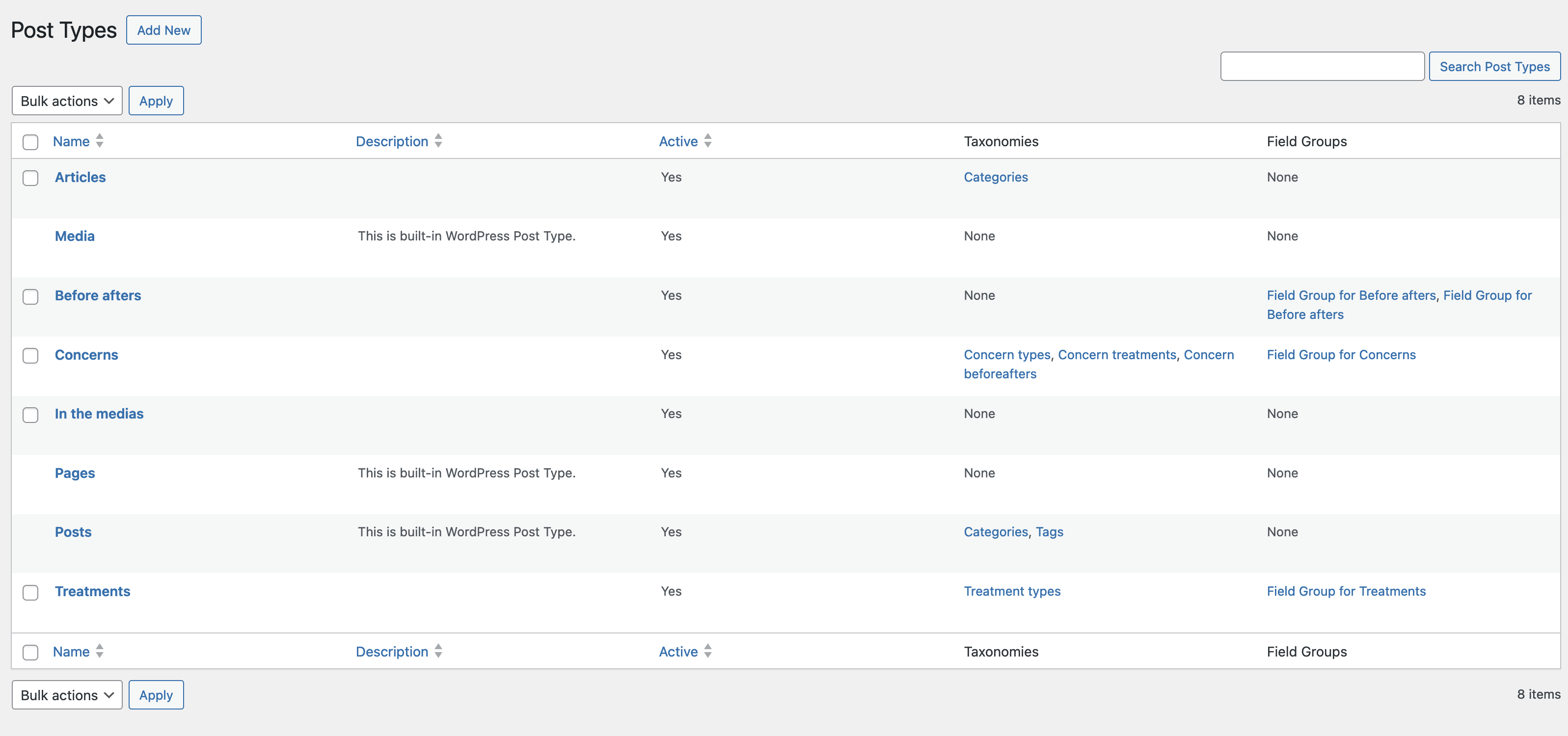Open the top Bulk actions dropdown
Viewport: 1568px width, 736px height.
(67, 101)
